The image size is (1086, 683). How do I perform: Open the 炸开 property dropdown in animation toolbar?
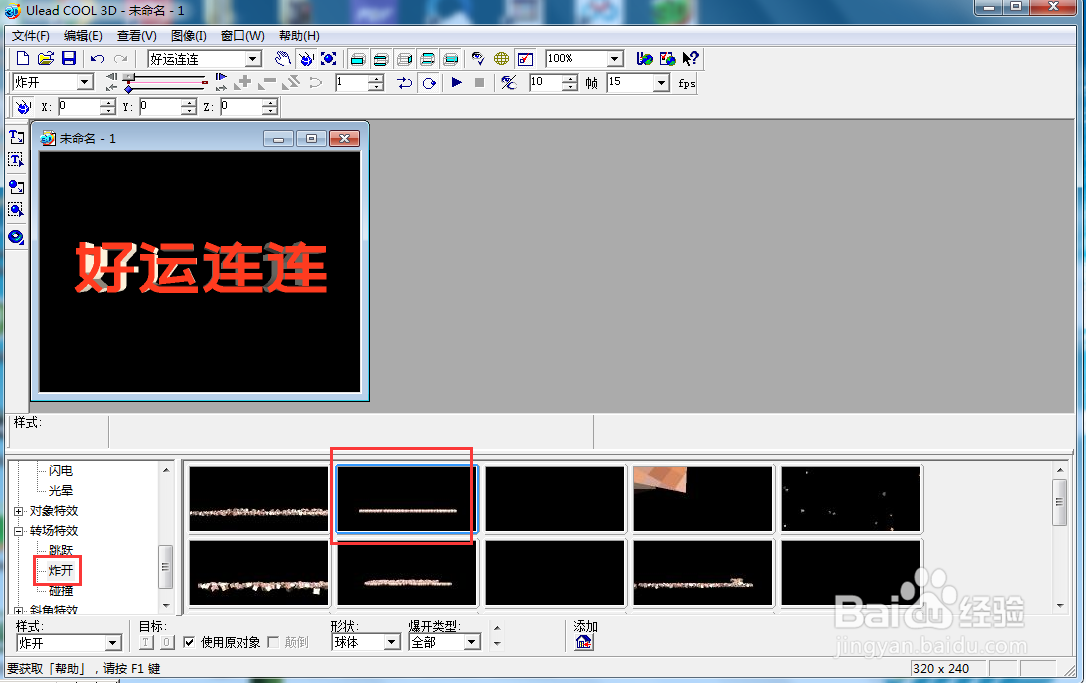[x=85, y=82]
